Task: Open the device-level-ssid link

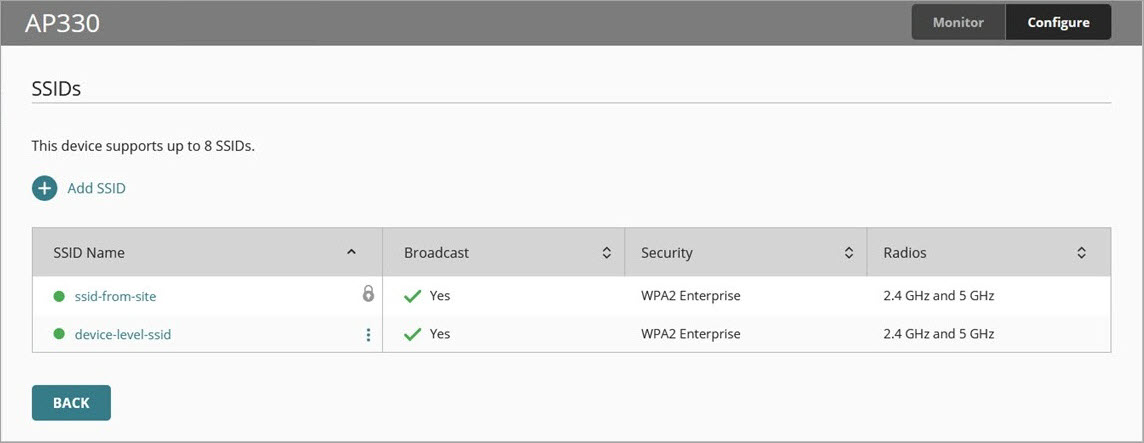Action: pos(123,335)
